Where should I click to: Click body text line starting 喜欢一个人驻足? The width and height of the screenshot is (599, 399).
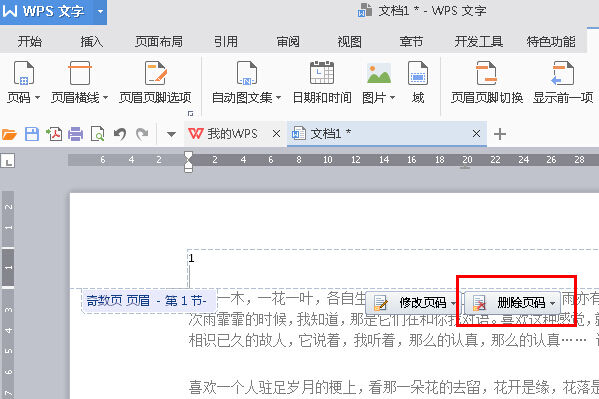pos(393,387)
